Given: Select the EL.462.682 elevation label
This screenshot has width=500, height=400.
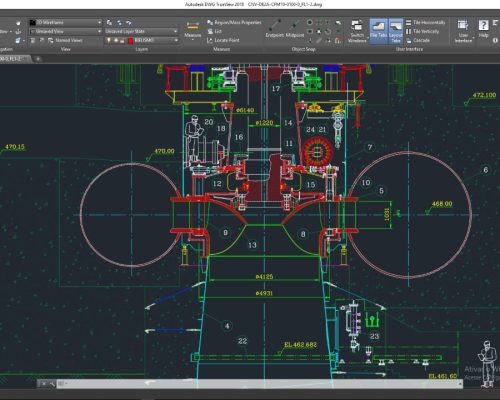Looking at the screenshot, I should click(300, 345).
